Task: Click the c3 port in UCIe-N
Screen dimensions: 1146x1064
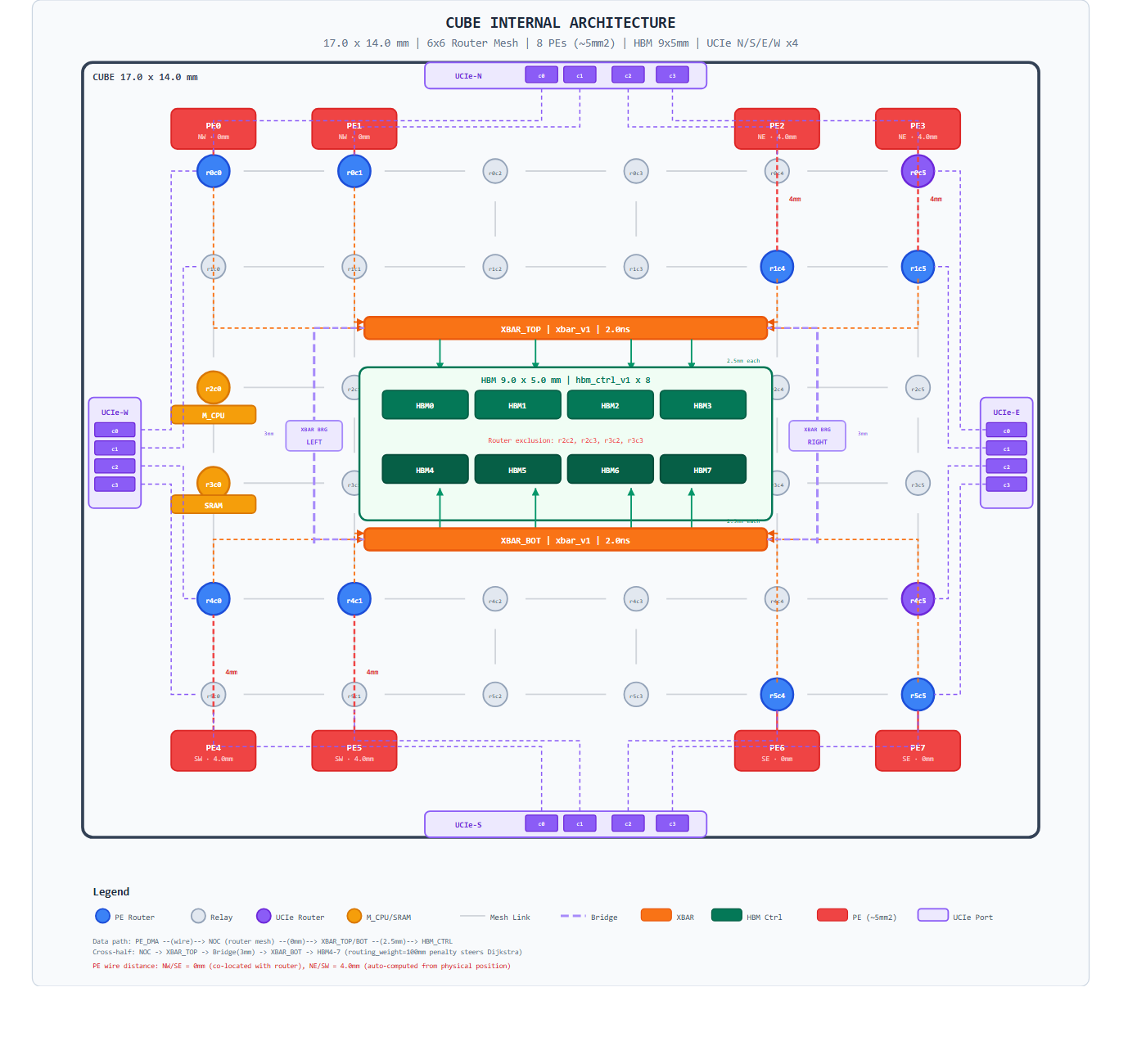Action: point(672,75)
